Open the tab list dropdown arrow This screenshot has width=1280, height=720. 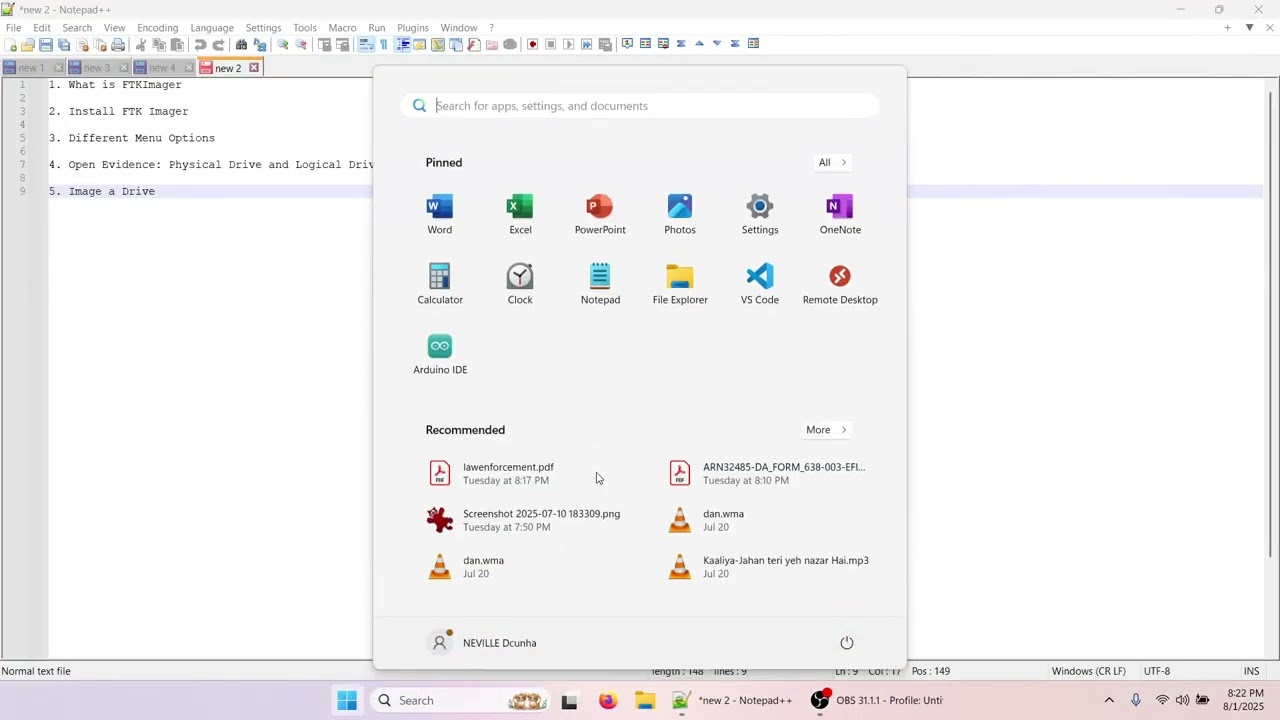[1249, 28]
